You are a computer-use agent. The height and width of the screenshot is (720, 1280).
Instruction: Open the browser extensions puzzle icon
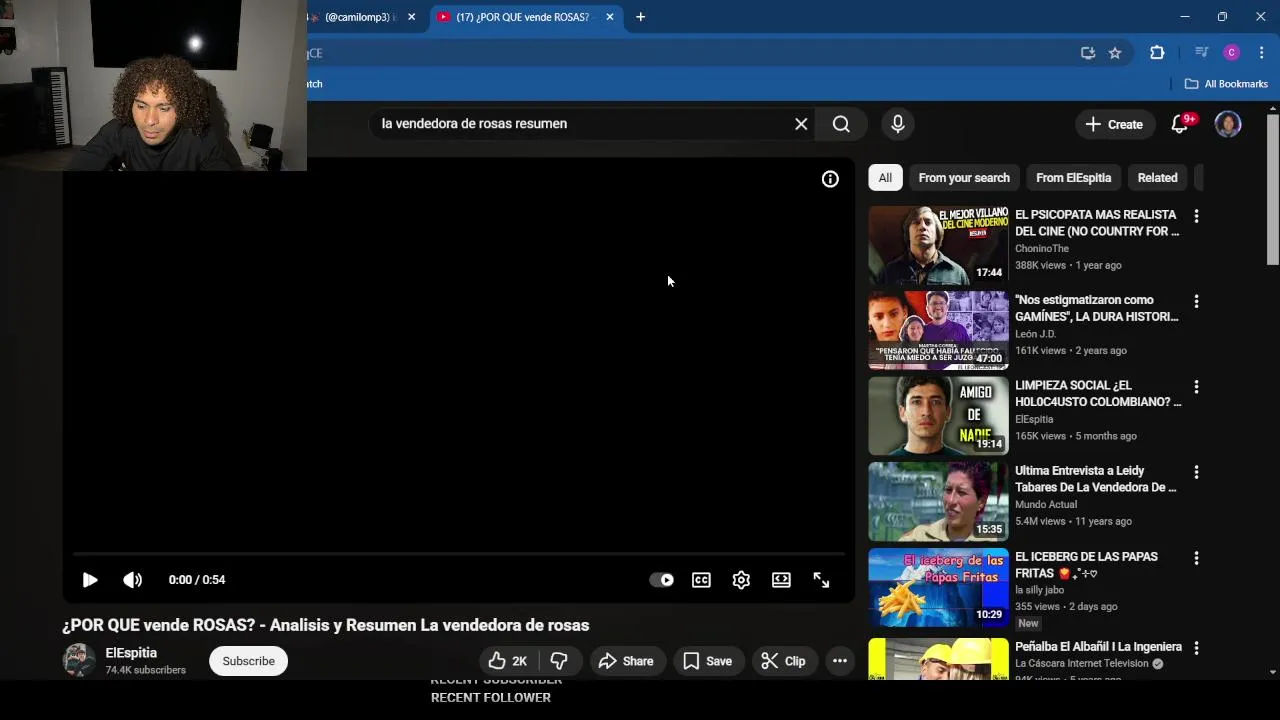tap(1157, 53)
